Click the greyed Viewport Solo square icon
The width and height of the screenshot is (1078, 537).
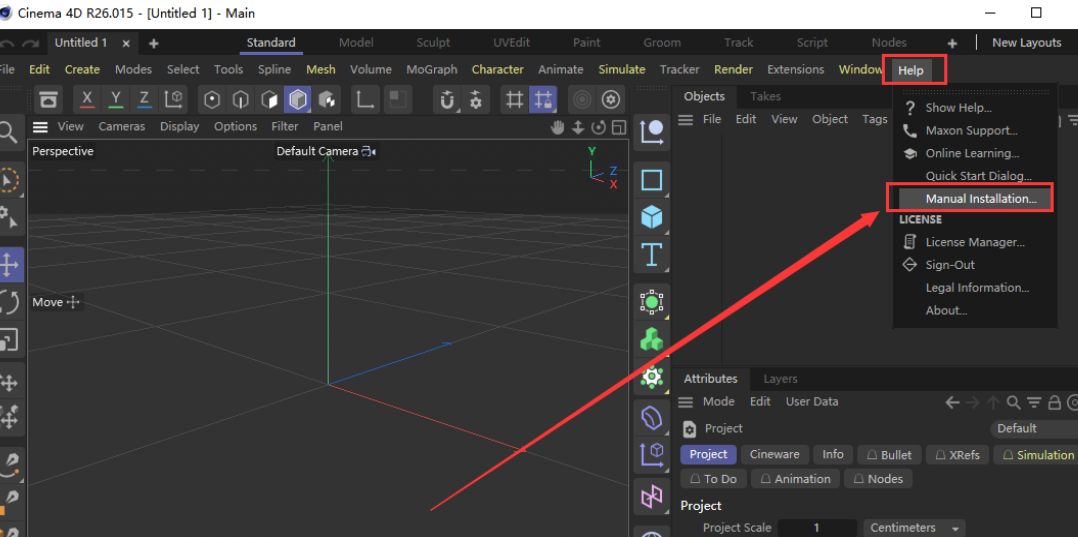click(397, 100)
